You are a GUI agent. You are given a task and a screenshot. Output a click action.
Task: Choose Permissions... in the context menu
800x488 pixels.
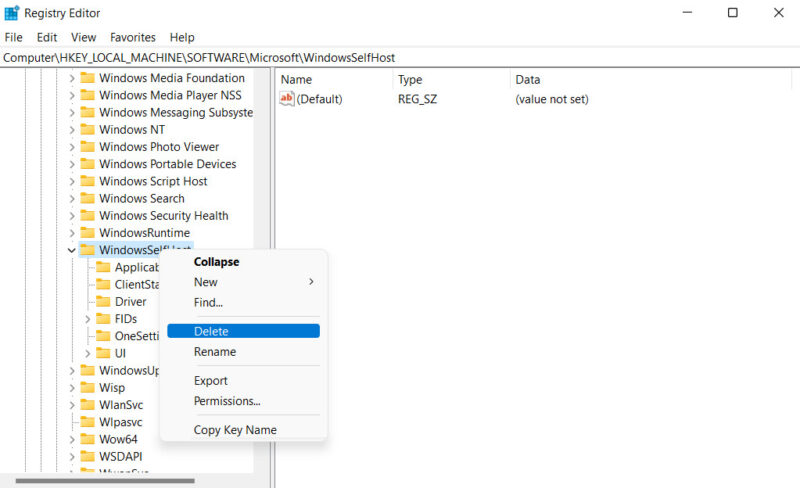coord(243,401)
